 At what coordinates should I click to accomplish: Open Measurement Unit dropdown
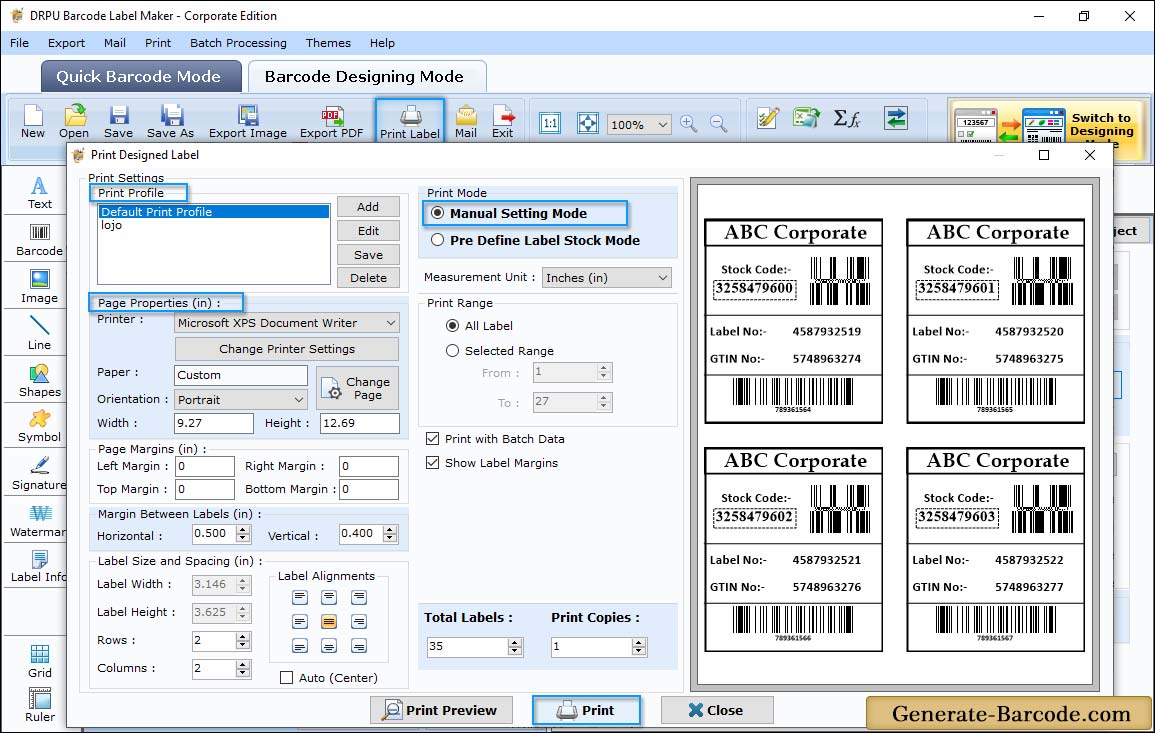tap(607, 278)
